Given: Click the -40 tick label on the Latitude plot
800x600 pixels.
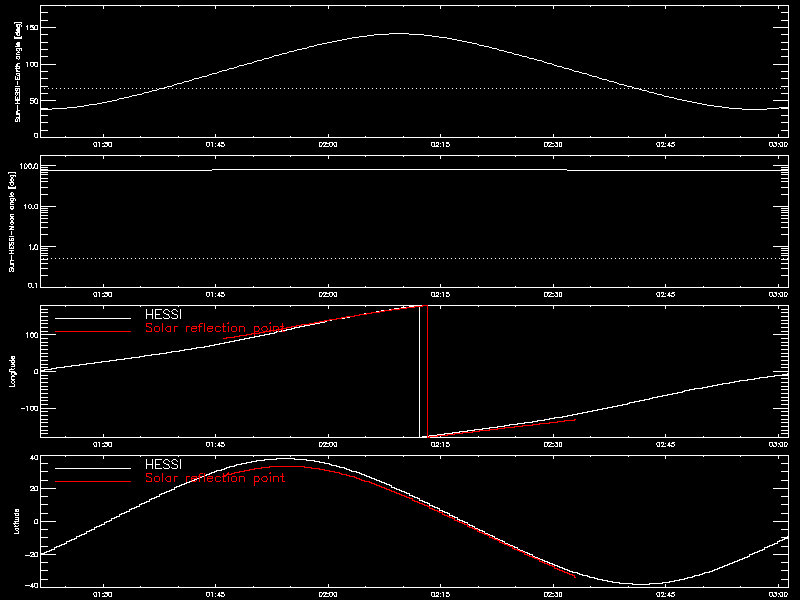Looking at the screenshot, I should (32, 585).
